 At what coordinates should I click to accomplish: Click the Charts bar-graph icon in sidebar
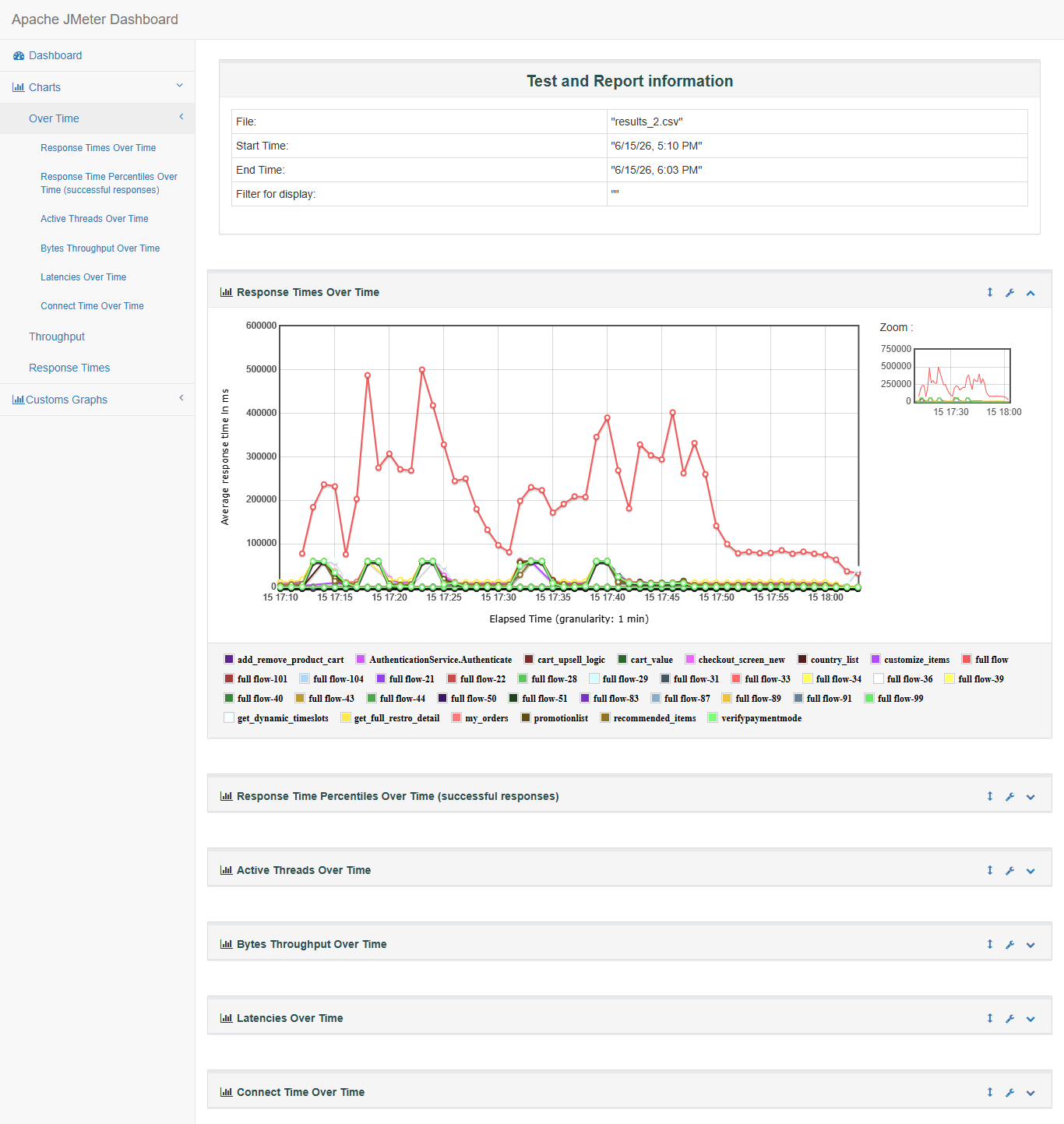pyautogui.click(x=19, y=87)
